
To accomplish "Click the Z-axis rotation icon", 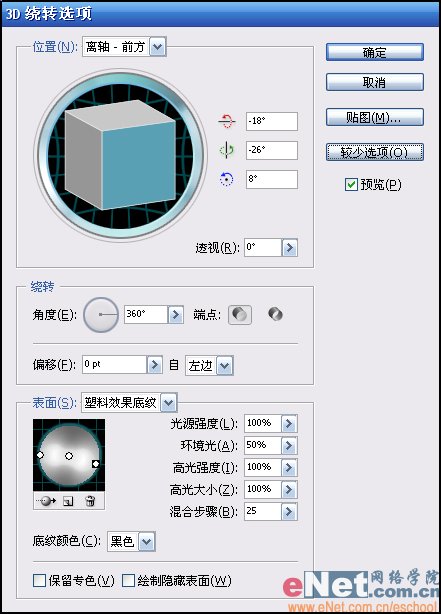I will pyautogui.click(x=226, y=179).
